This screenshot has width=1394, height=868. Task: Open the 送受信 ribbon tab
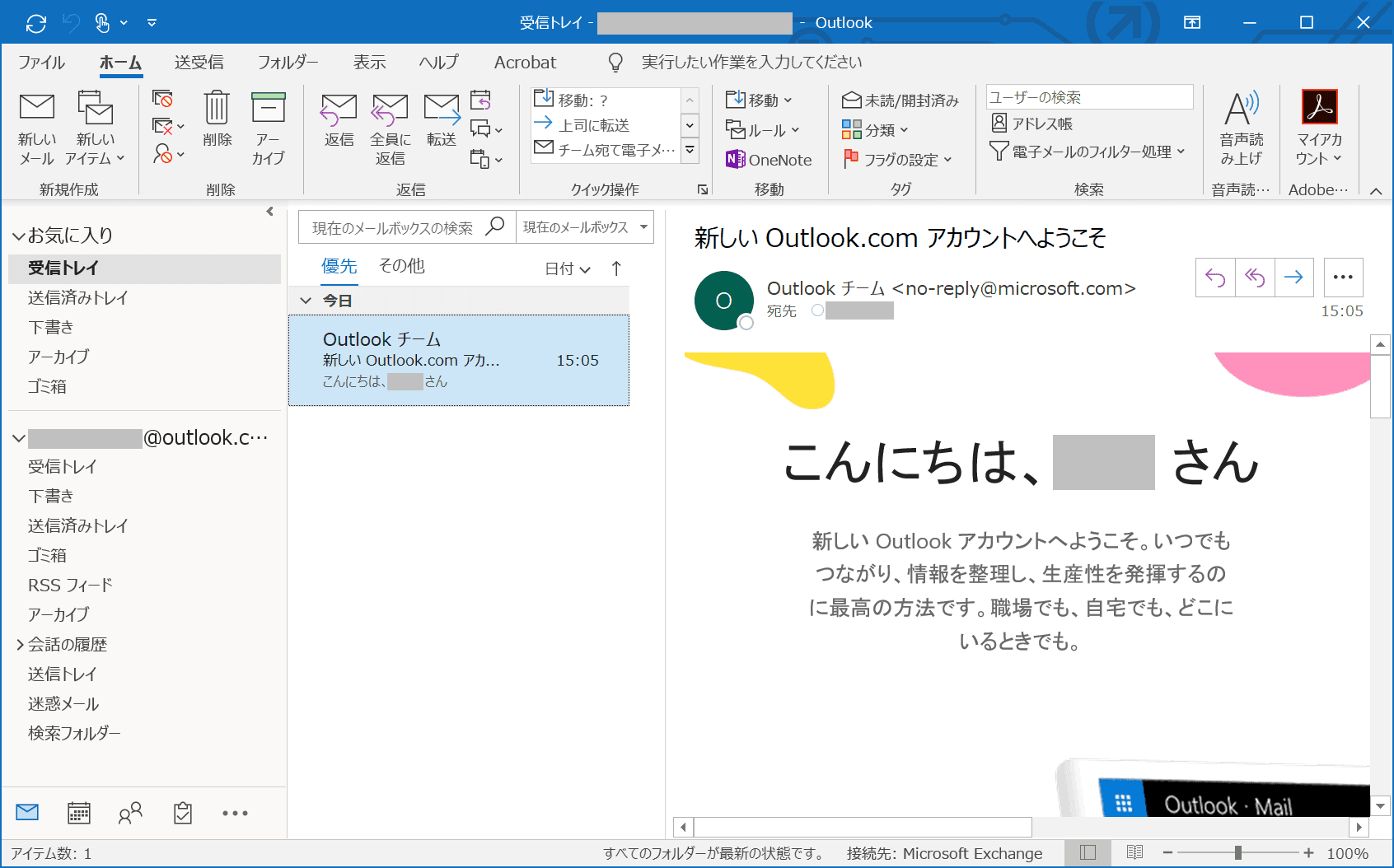point(199,63)
